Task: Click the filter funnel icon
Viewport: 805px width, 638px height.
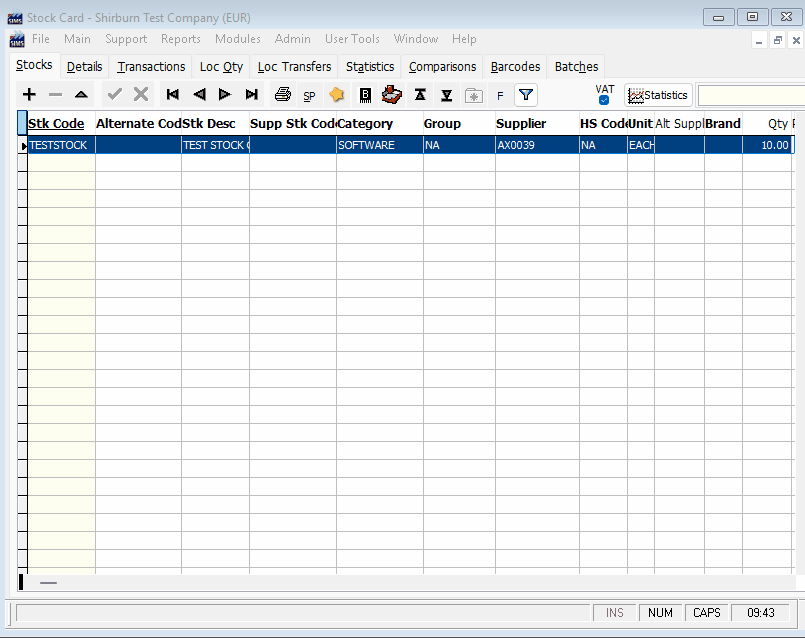Action: (x=526, y=95)
